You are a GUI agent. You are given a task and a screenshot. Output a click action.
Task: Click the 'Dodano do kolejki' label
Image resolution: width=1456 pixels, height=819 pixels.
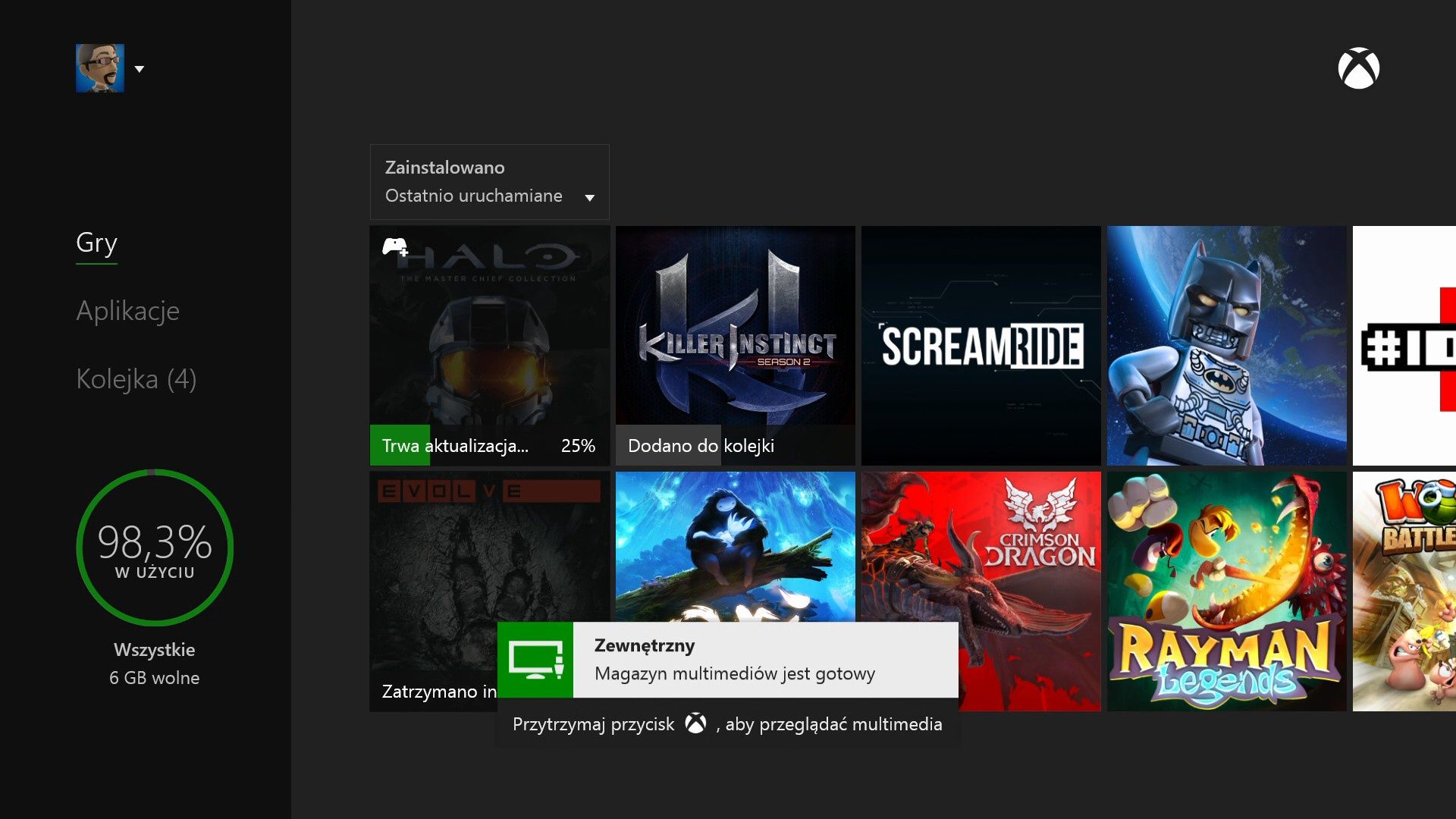[701, 446]
